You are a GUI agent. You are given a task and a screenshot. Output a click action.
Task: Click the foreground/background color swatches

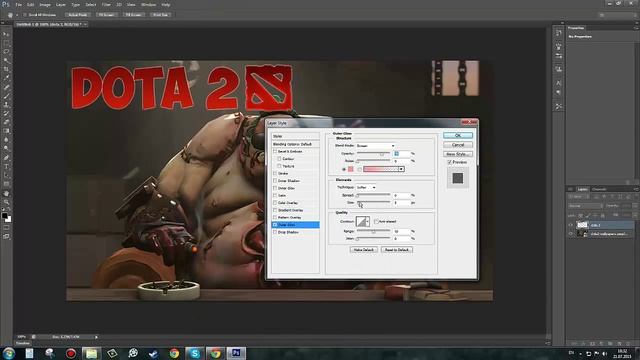tap(6, 217)
